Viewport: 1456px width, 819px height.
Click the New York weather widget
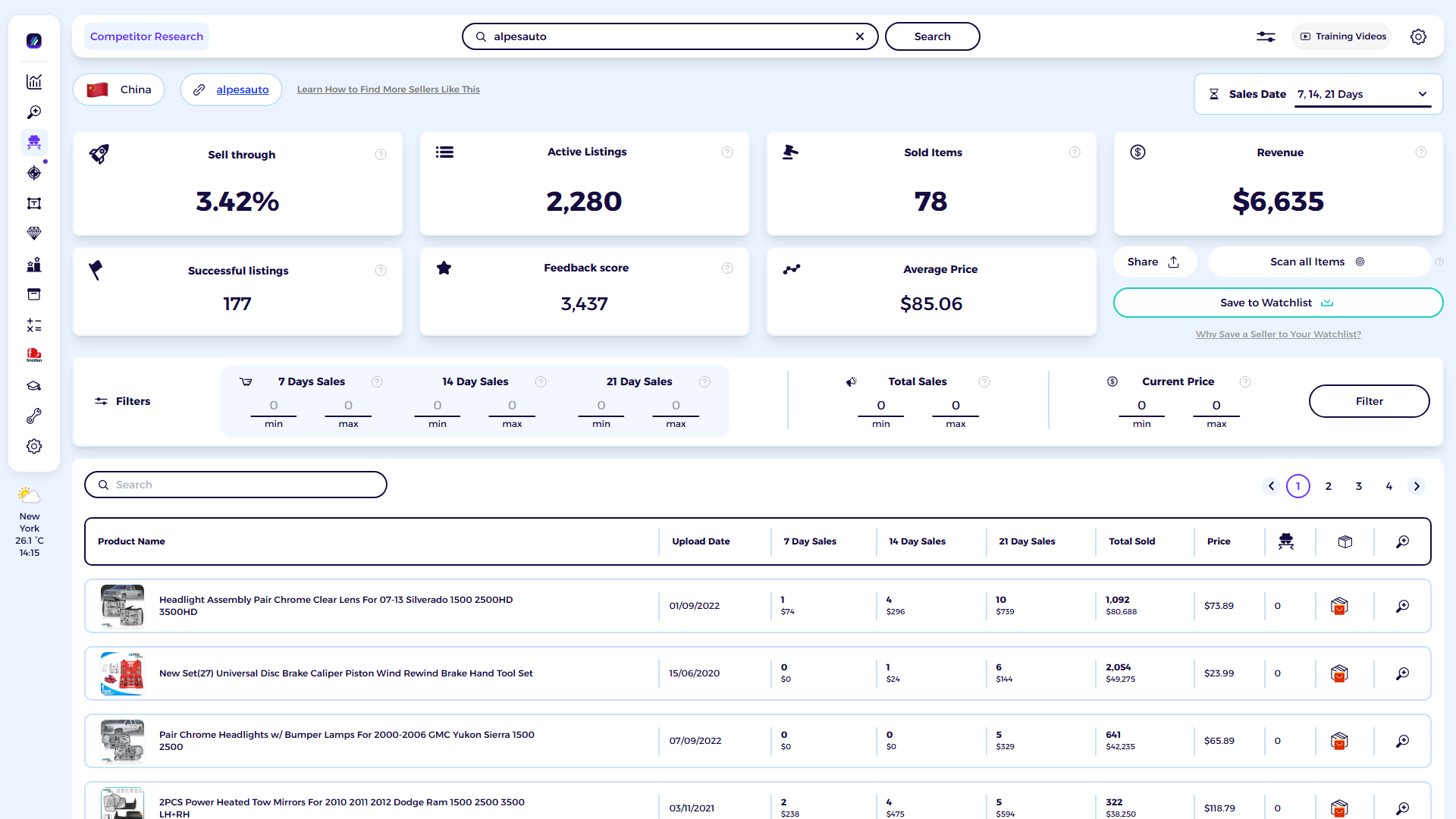[x=30, y=522]
